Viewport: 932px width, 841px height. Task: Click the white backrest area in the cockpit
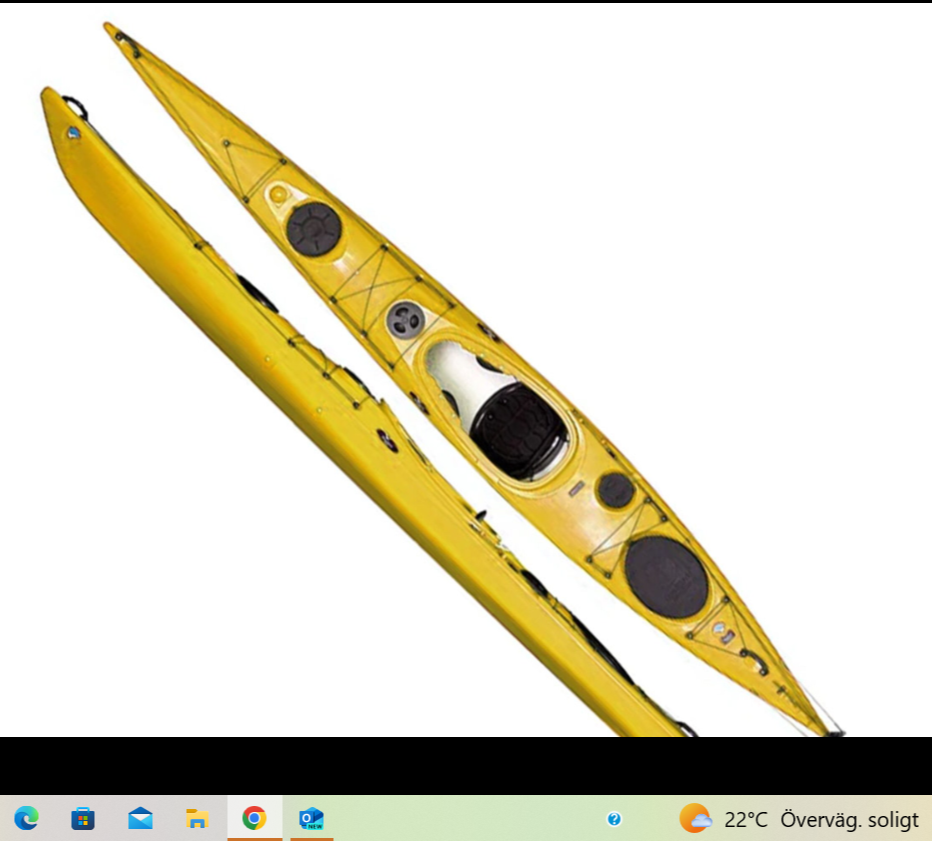(x=460, y=372)
